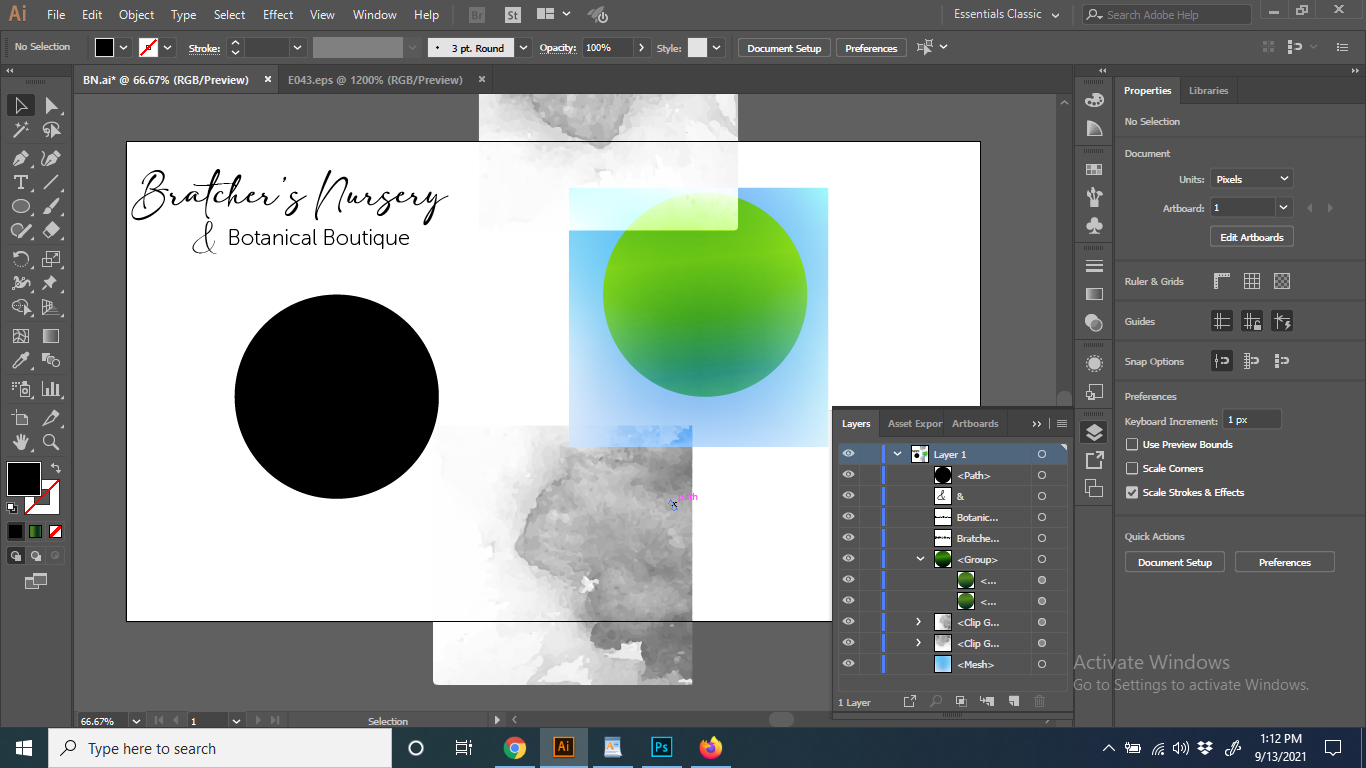
Task: Hide the Mesh layer visibility
Action: point(848,664)
